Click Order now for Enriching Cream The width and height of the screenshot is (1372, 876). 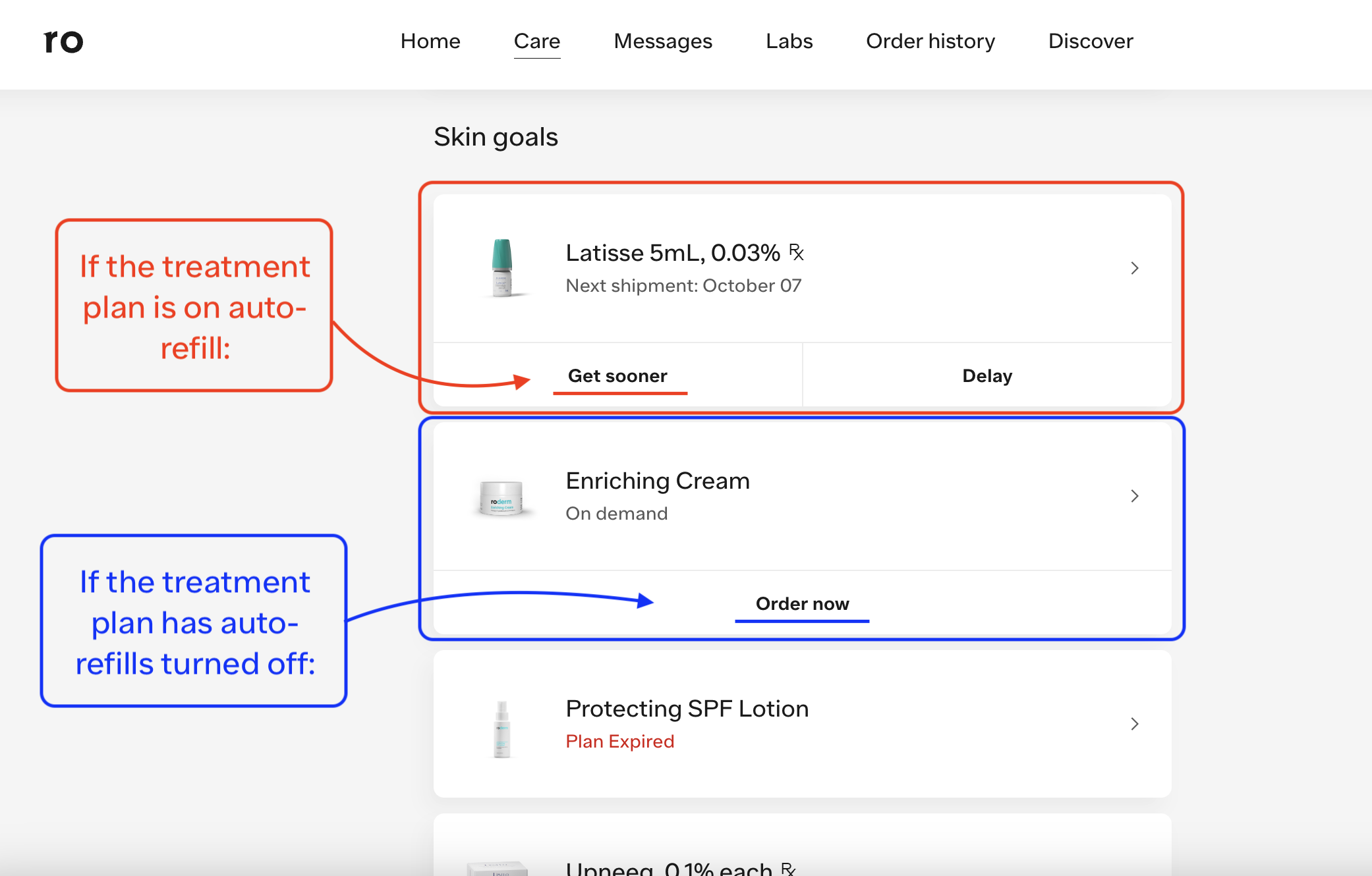802,603
